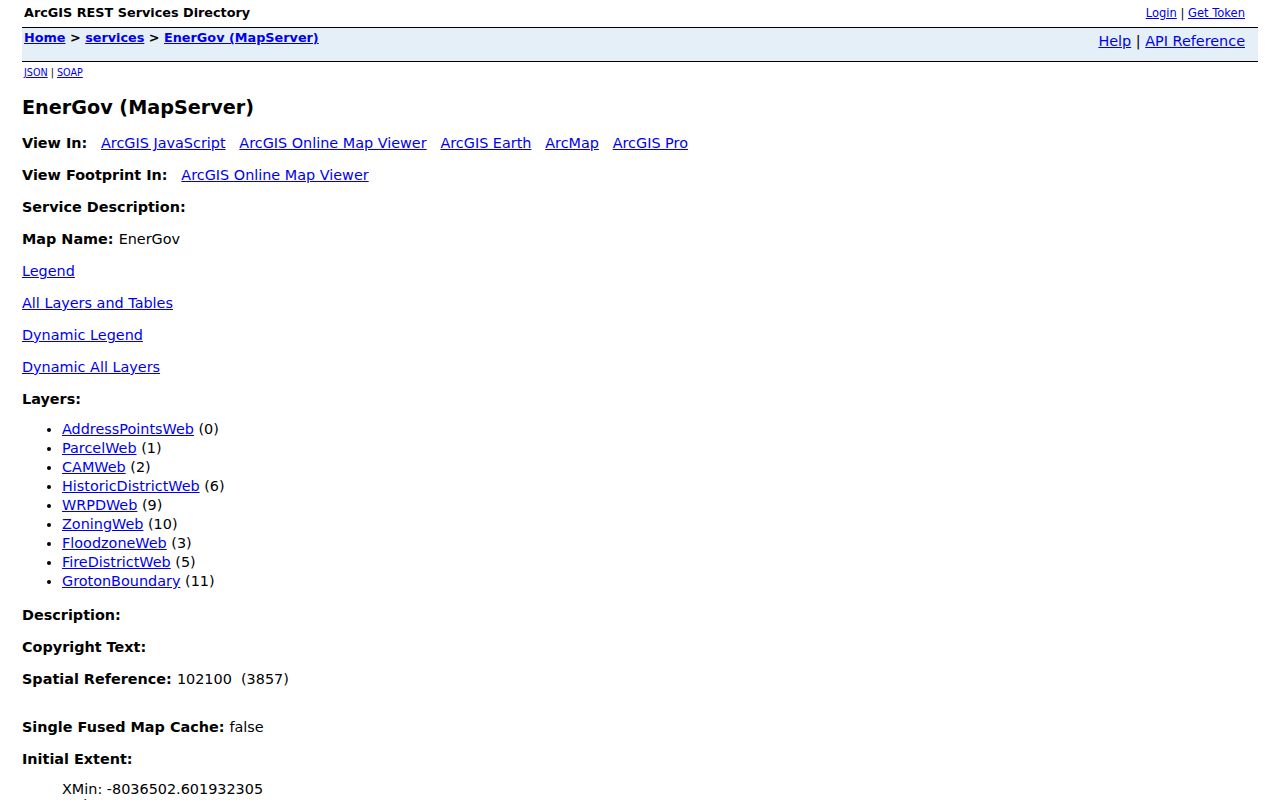Open the Help link
Viewport: 1280px width, 800px height.
(x=1115, y=41)
